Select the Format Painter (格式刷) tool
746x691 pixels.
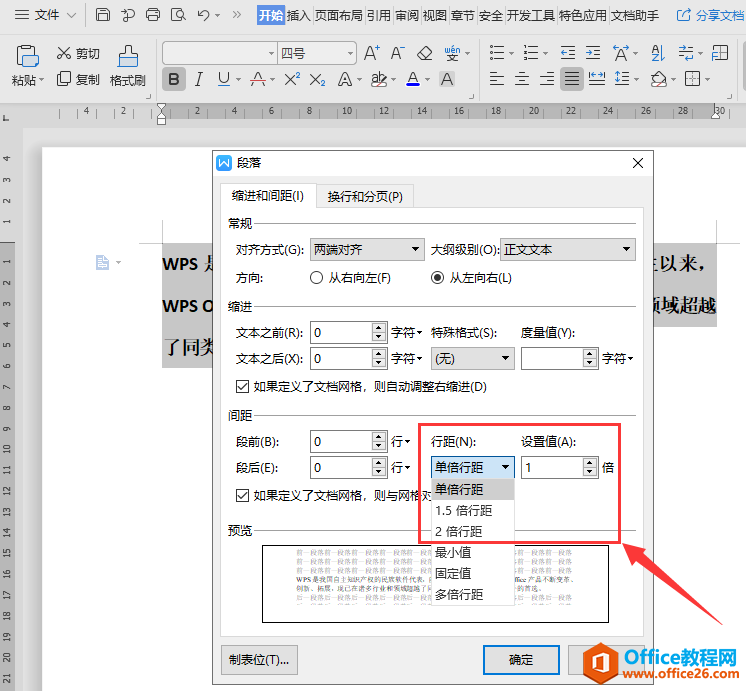tap(128, 66)
